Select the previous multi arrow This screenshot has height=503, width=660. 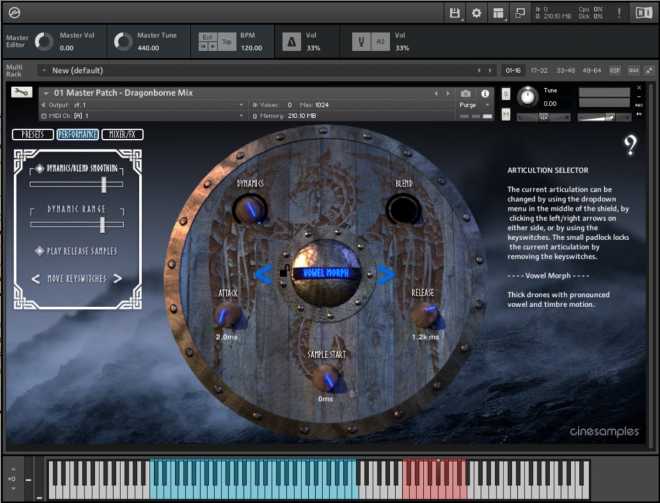pyautogui.click(x=479, y=70)
